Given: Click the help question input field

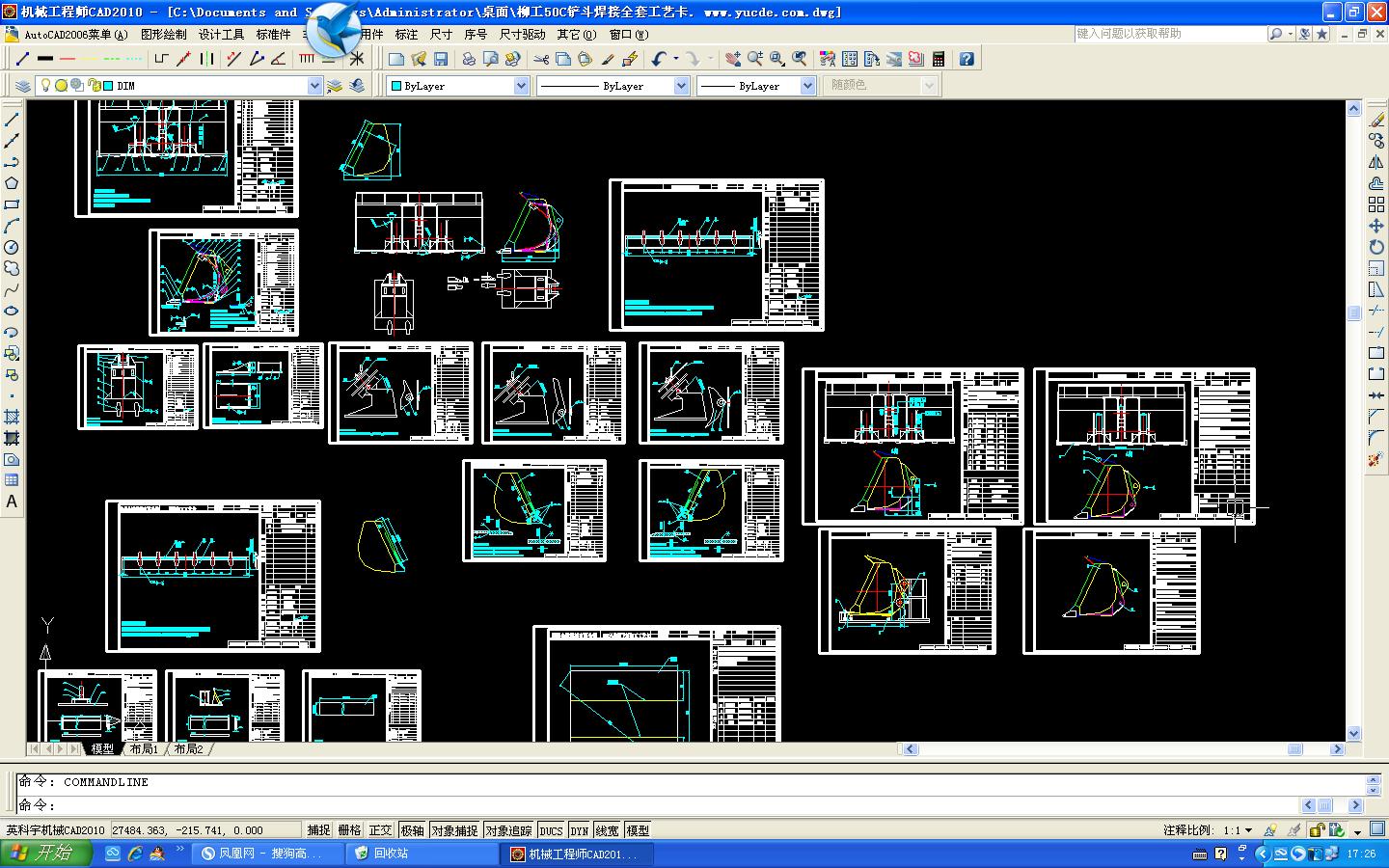Looking at the screenshot, I should click(x=1171, y=34).
